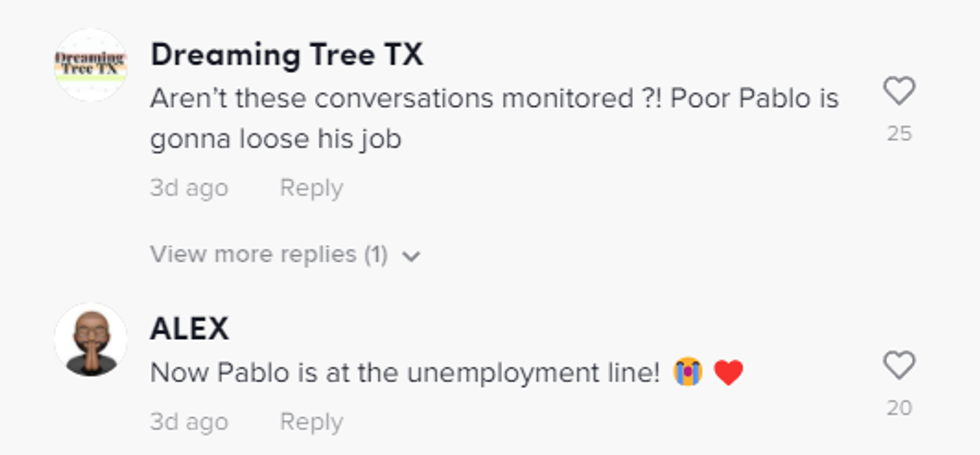Click the "Aren't these conversations monitored" line

493,99
